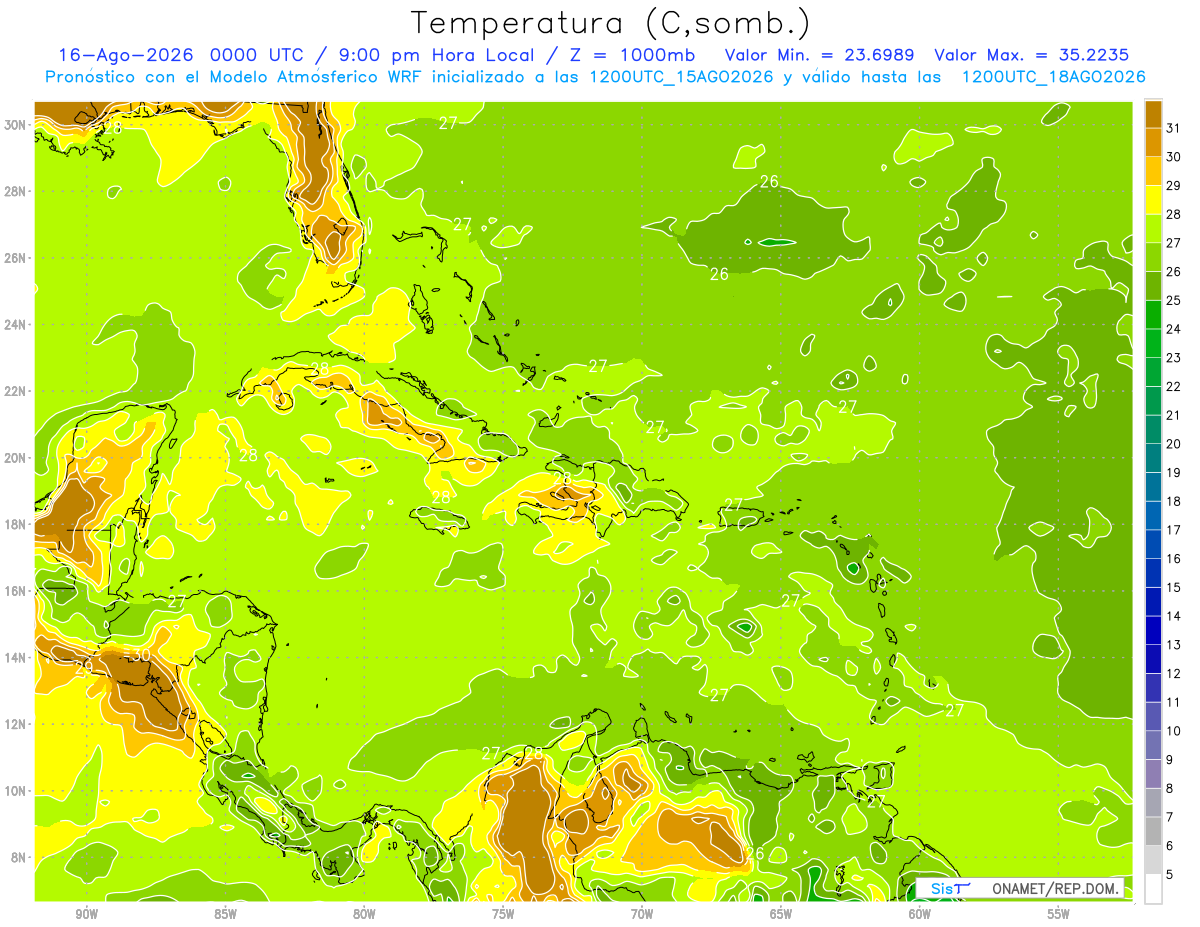
Task: Select the title Temperatura (C,somb.)
Action: click(611, 23)
